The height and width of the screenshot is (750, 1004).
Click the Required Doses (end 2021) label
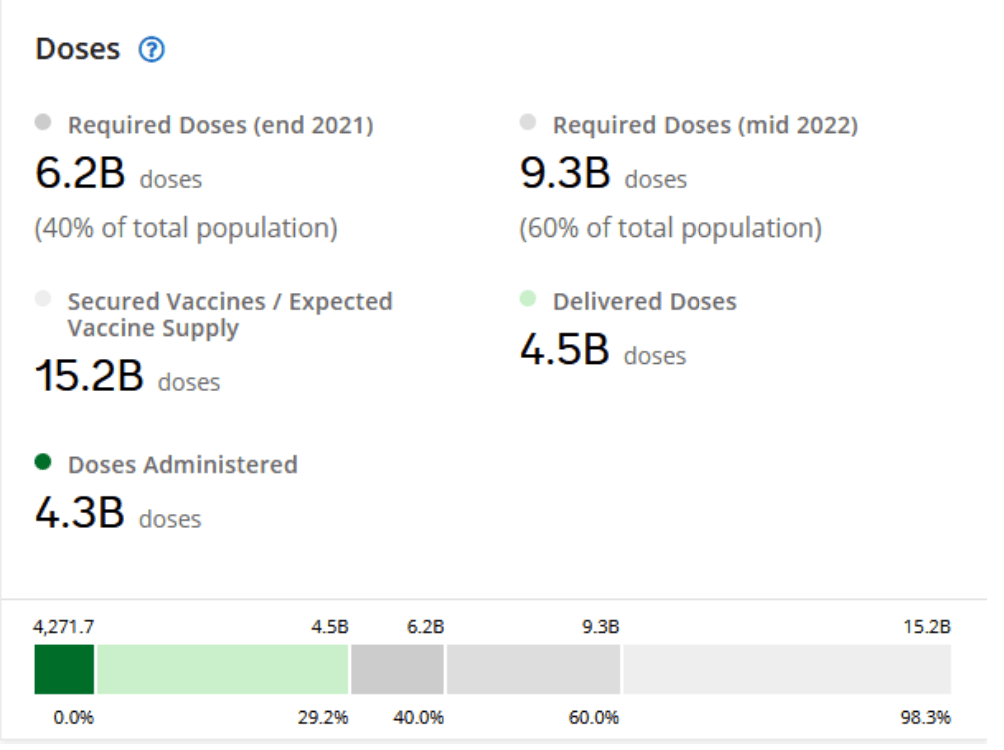(220, 125)
